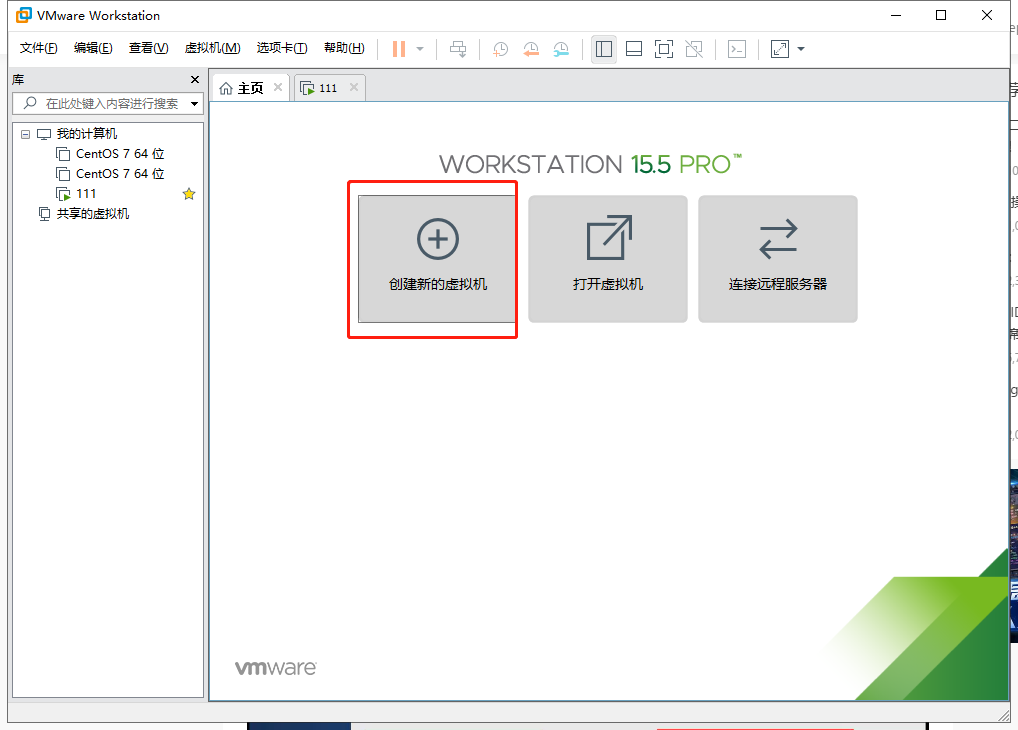Close the 库 library panel
The image size is (1018, 730).
[x=195, y=79]
